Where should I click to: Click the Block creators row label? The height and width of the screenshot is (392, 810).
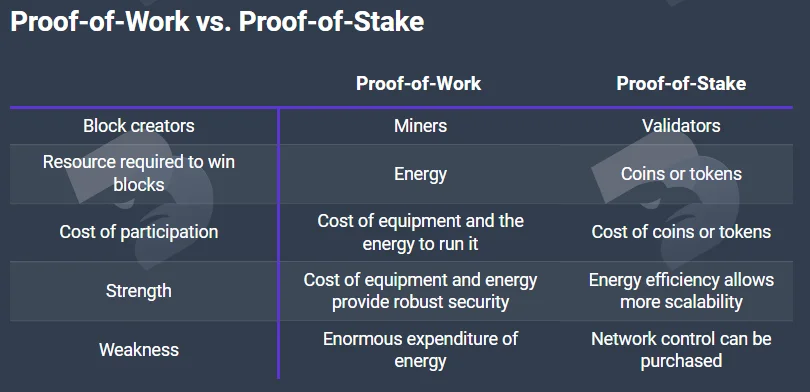pyautogui.click(x=139, y=126)
